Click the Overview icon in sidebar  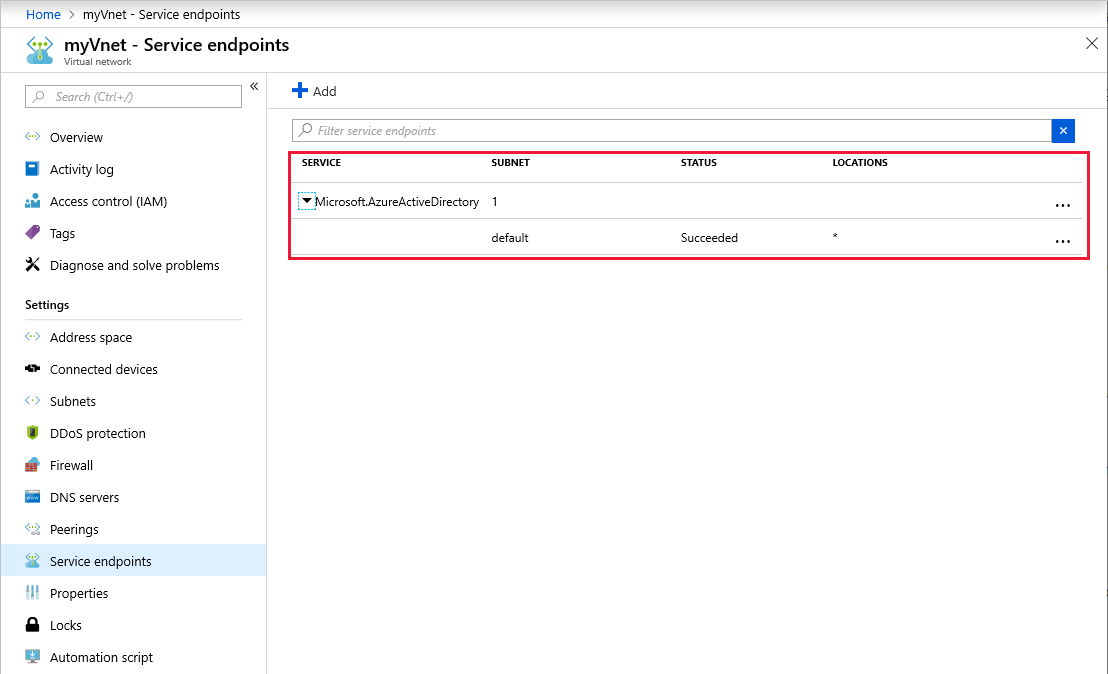point(32,137)
